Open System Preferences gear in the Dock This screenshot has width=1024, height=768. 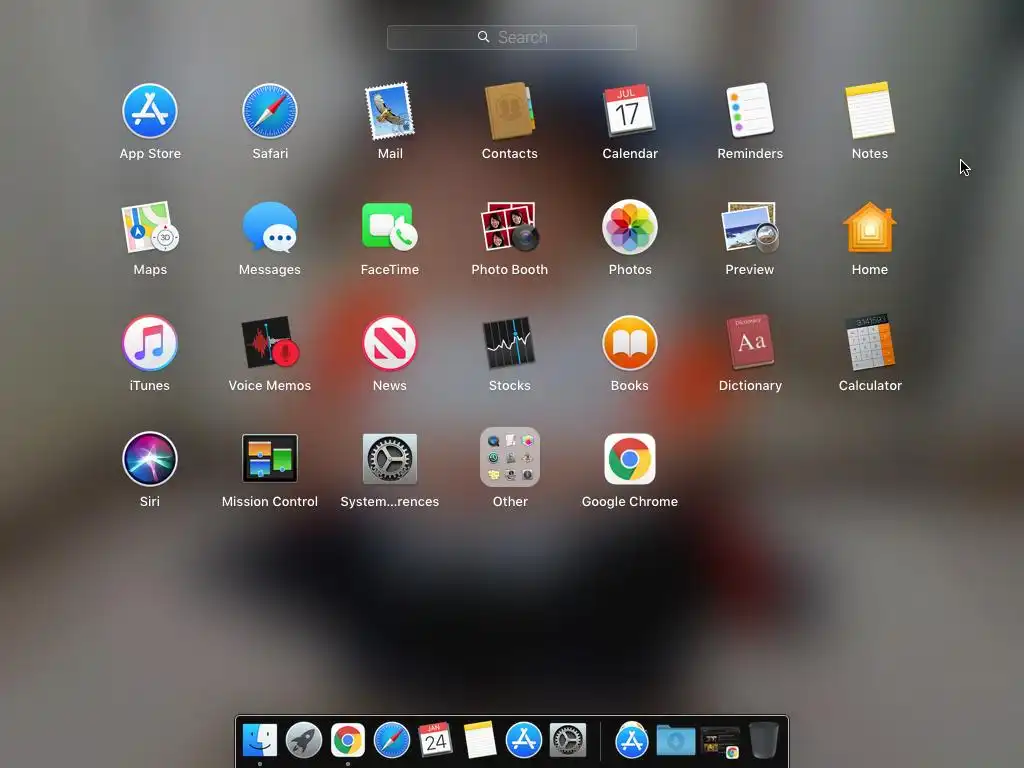point(568,741)
